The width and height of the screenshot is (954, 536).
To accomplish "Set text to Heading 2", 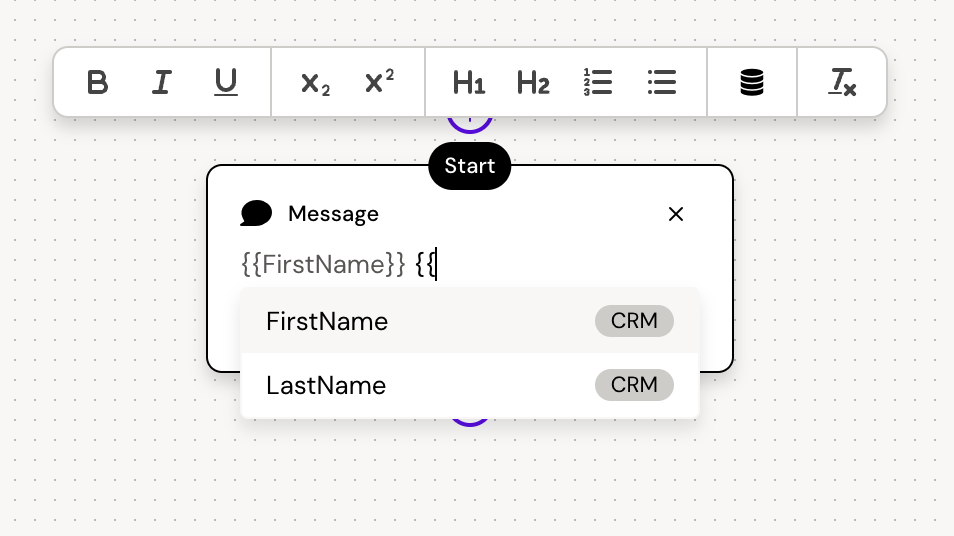I will (x=533, y=82).
